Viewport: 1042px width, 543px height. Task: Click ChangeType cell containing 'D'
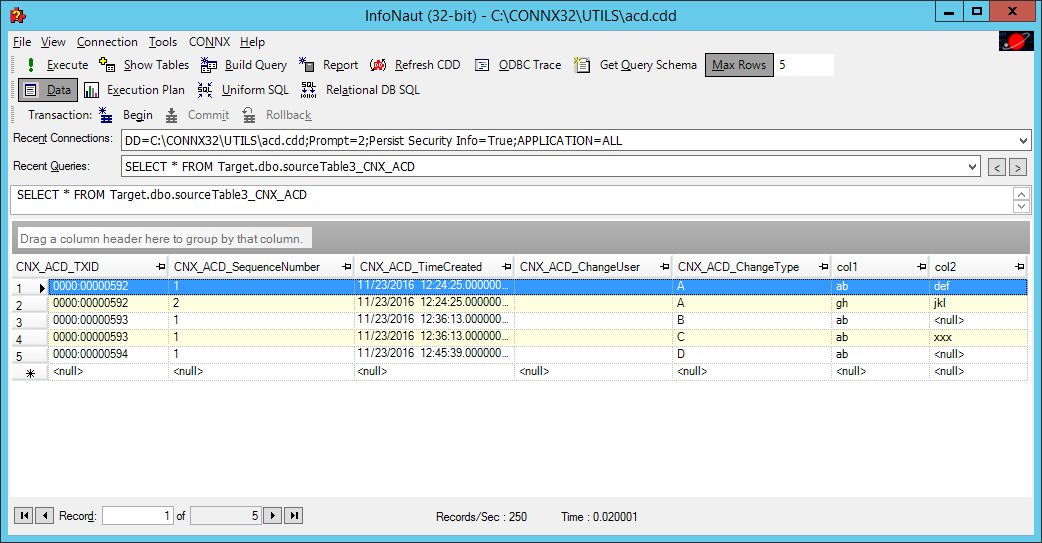point(752,354)
